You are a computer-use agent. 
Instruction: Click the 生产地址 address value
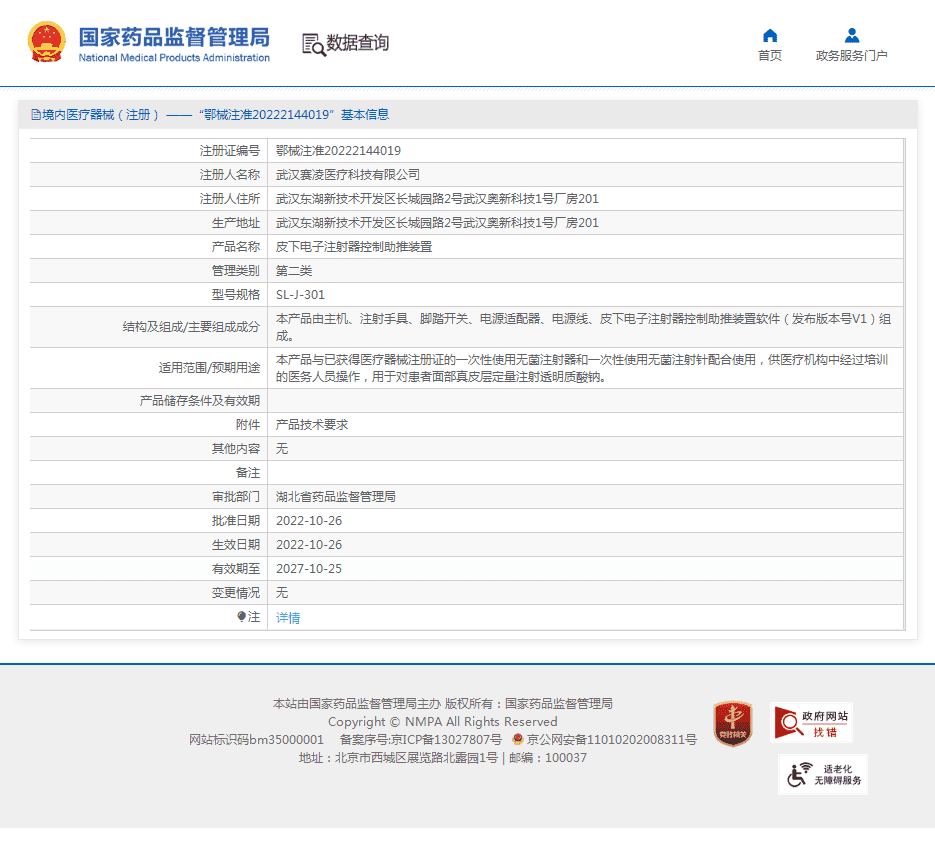pyautogui.click(x=437, y=222)
